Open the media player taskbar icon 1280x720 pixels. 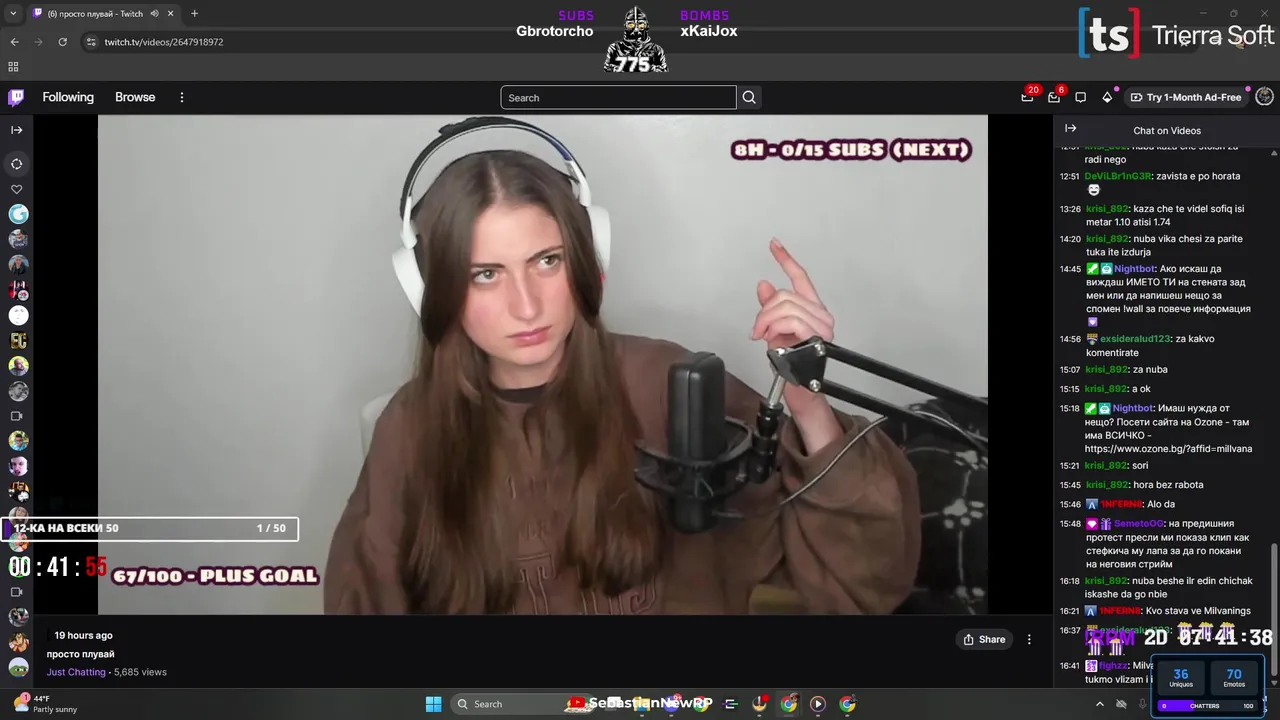[x=818, y=704]
